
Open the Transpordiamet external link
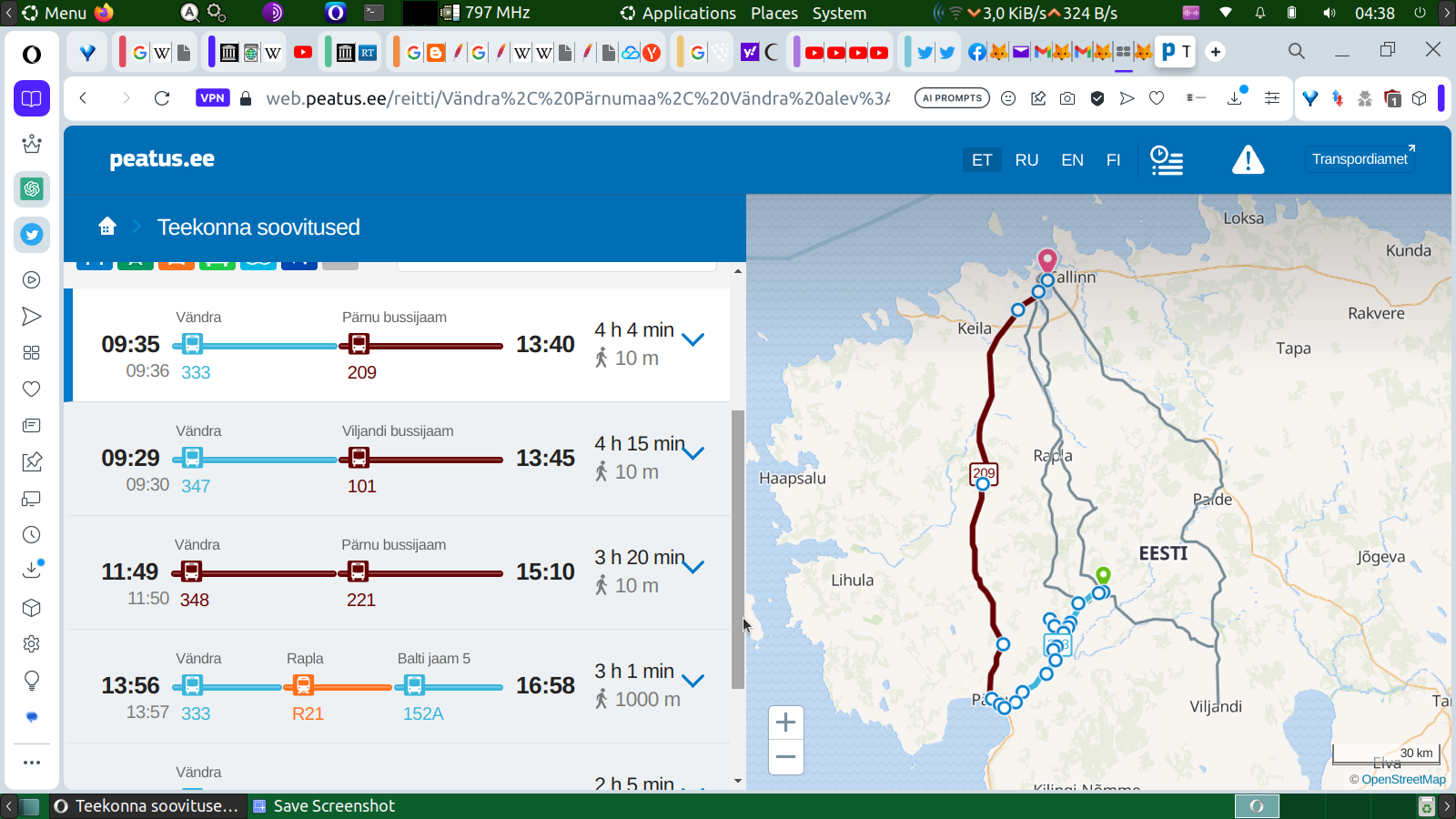[x=1360, y=159]
